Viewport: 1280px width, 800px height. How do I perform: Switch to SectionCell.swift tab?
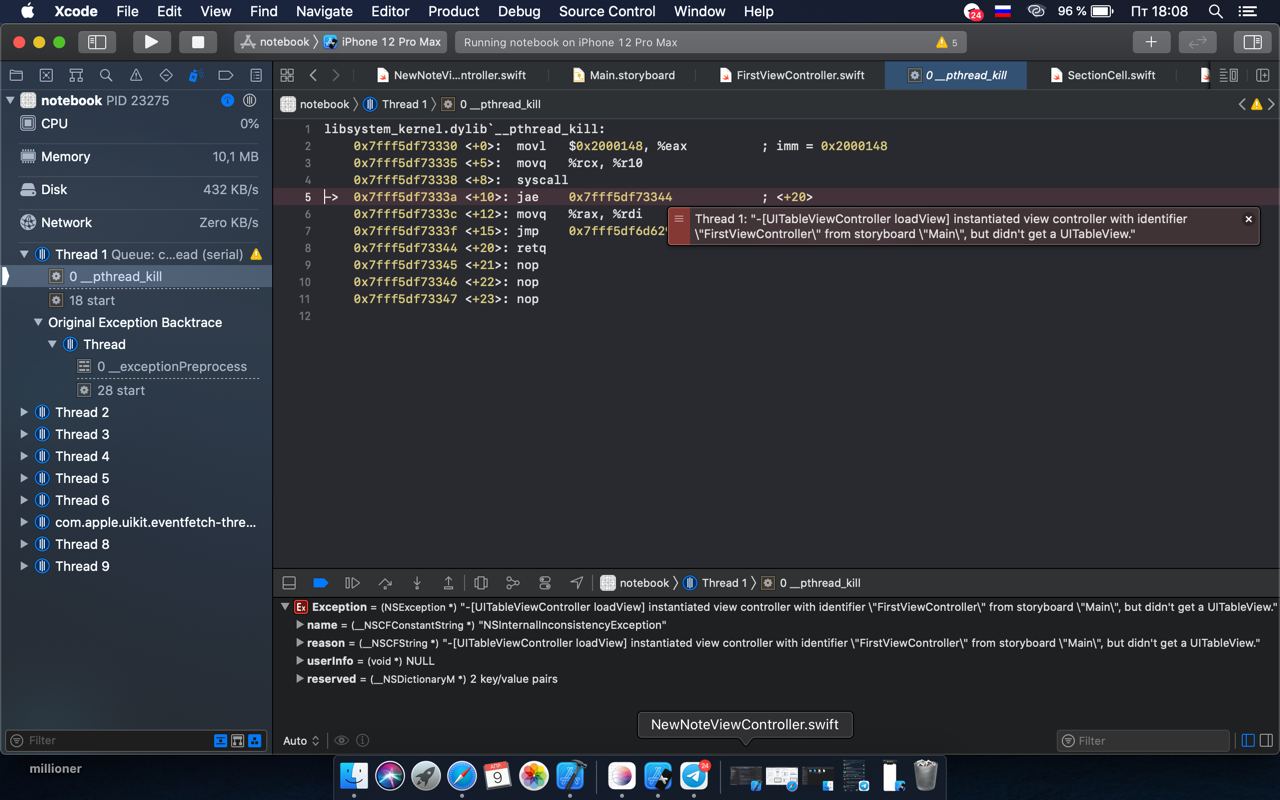click(1102, 75)
